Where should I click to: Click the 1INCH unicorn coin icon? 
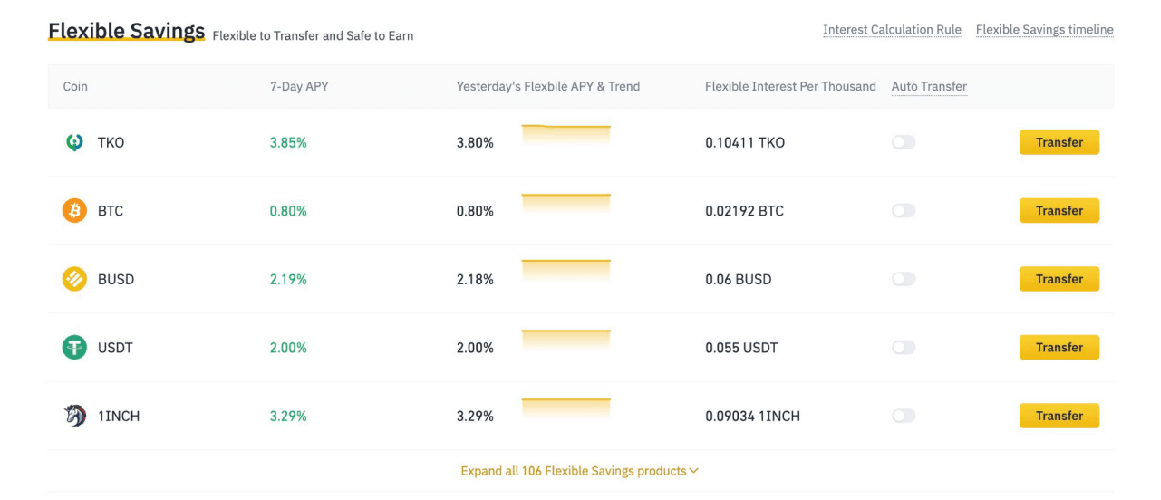pos(74,415)
